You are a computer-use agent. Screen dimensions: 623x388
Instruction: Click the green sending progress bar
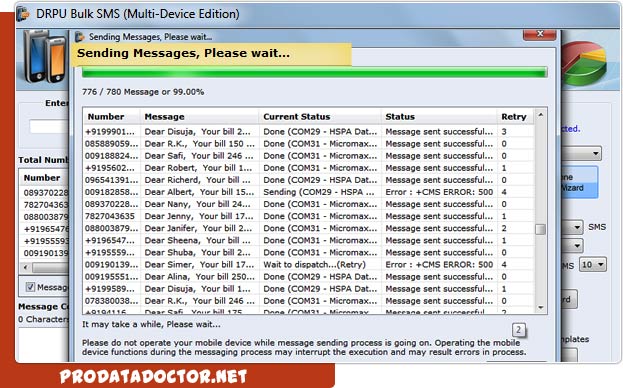pyautogui.click(x=314, y=72)
